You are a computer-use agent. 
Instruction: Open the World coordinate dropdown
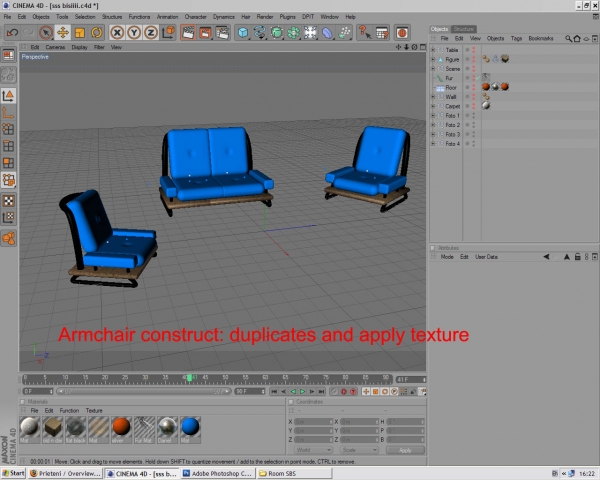point(313,450)
